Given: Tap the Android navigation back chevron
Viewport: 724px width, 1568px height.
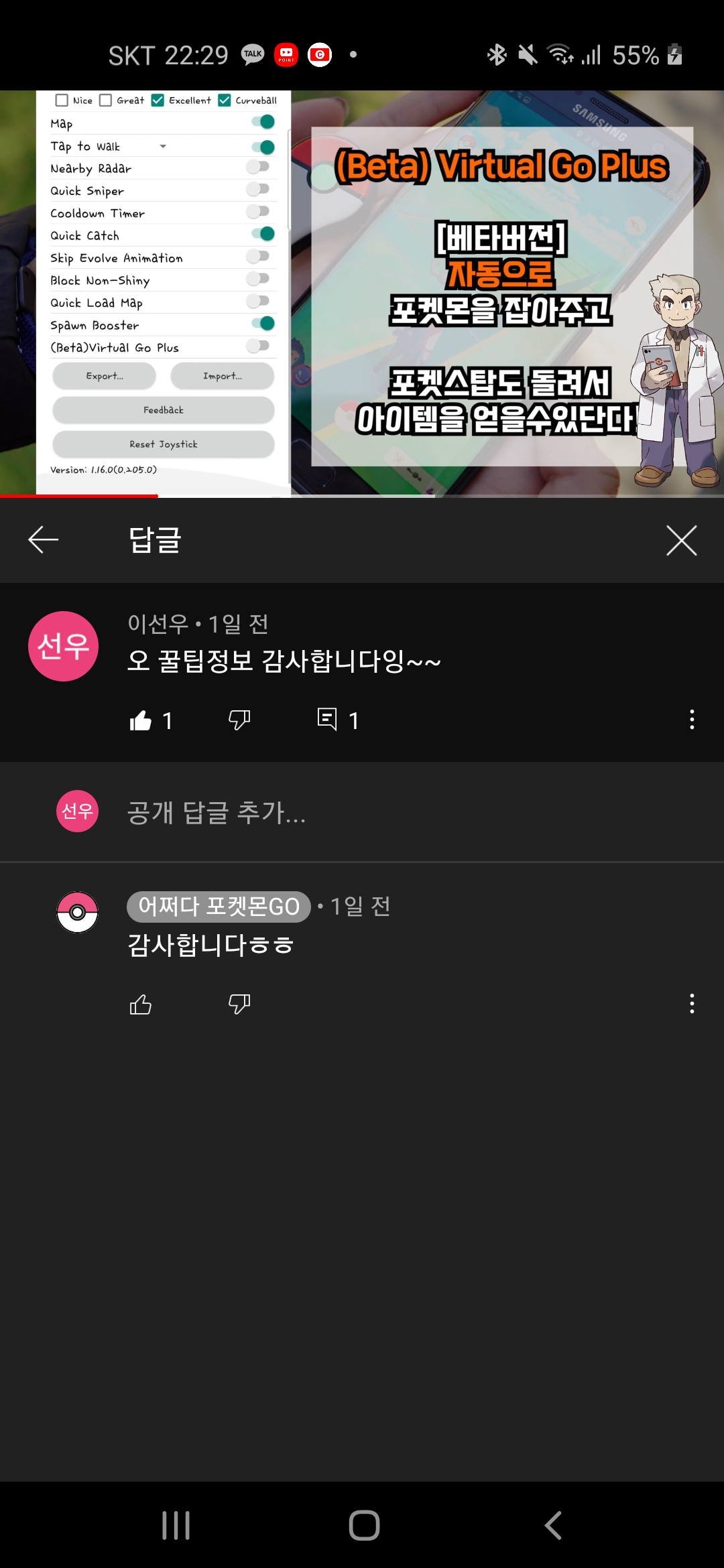Looking at the screenshot, I should [x=552, y=1525].
